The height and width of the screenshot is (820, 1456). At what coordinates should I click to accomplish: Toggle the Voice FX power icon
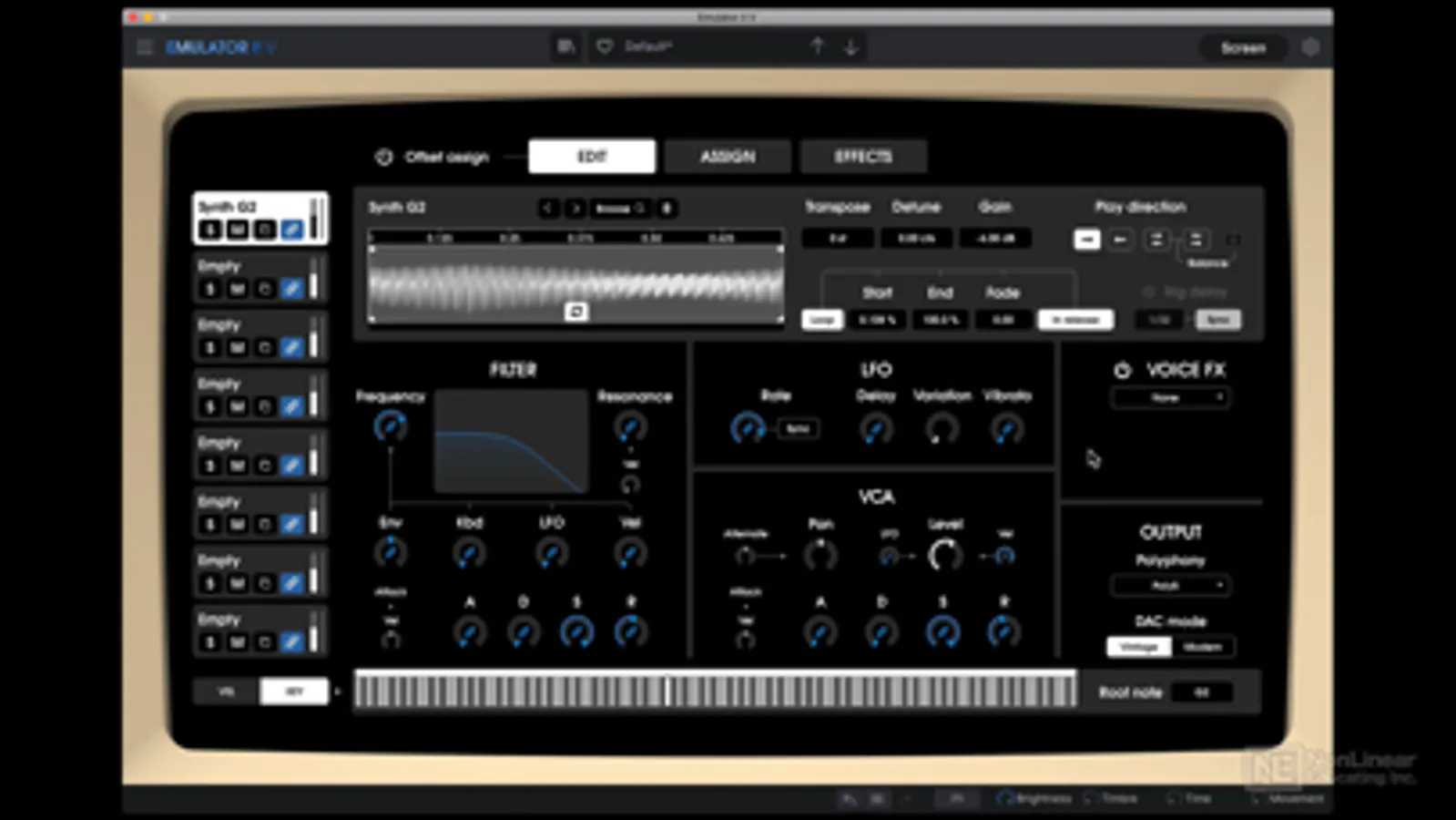click(1122, 370)
